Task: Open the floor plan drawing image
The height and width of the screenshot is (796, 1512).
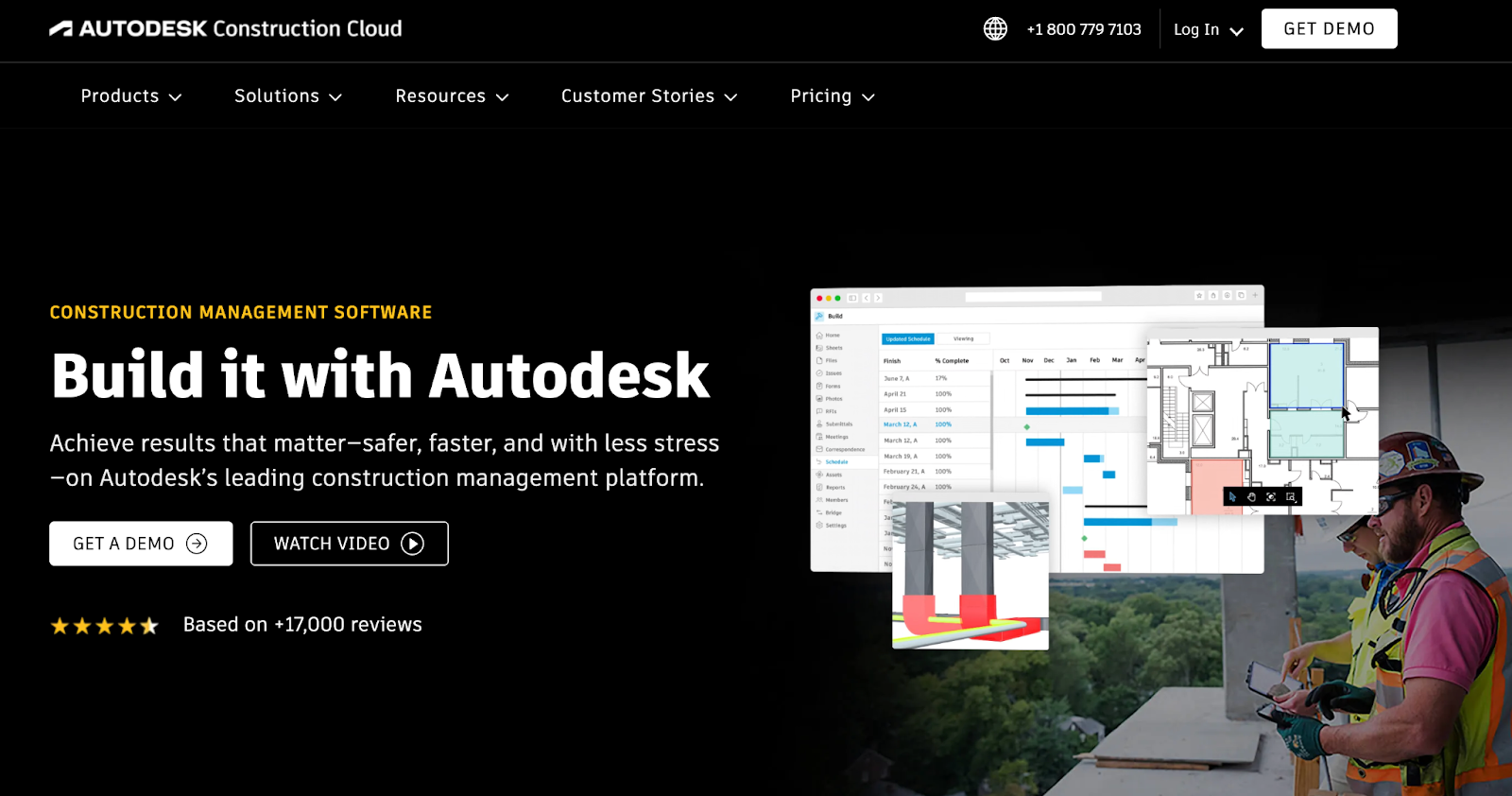Action: tap(1263, 421)
